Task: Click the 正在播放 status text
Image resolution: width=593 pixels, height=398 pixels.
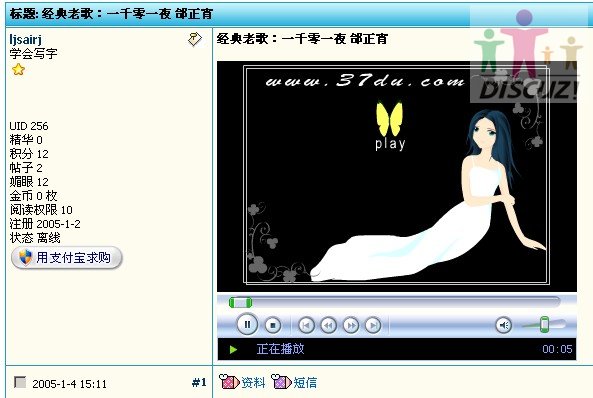Action: [x=280, y=348]
